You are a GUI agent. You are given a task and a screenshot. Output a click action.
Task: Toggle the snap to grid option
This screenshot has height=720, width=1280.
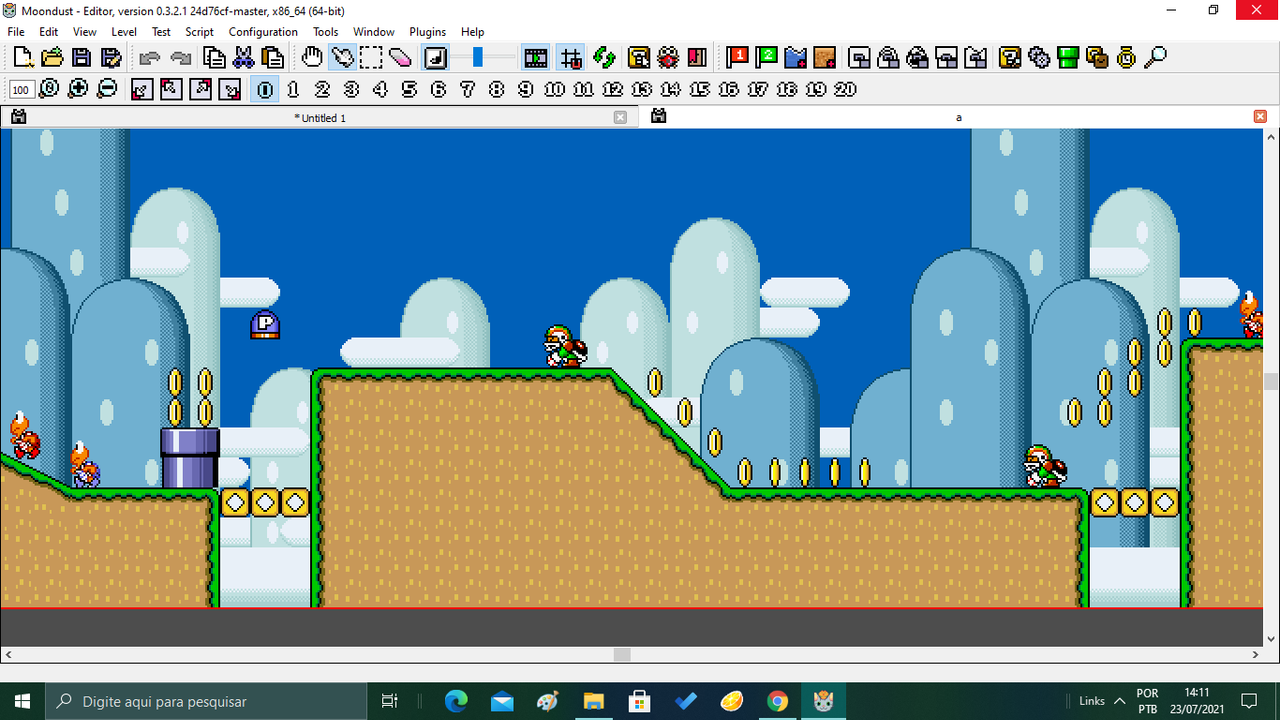[571, 57]
